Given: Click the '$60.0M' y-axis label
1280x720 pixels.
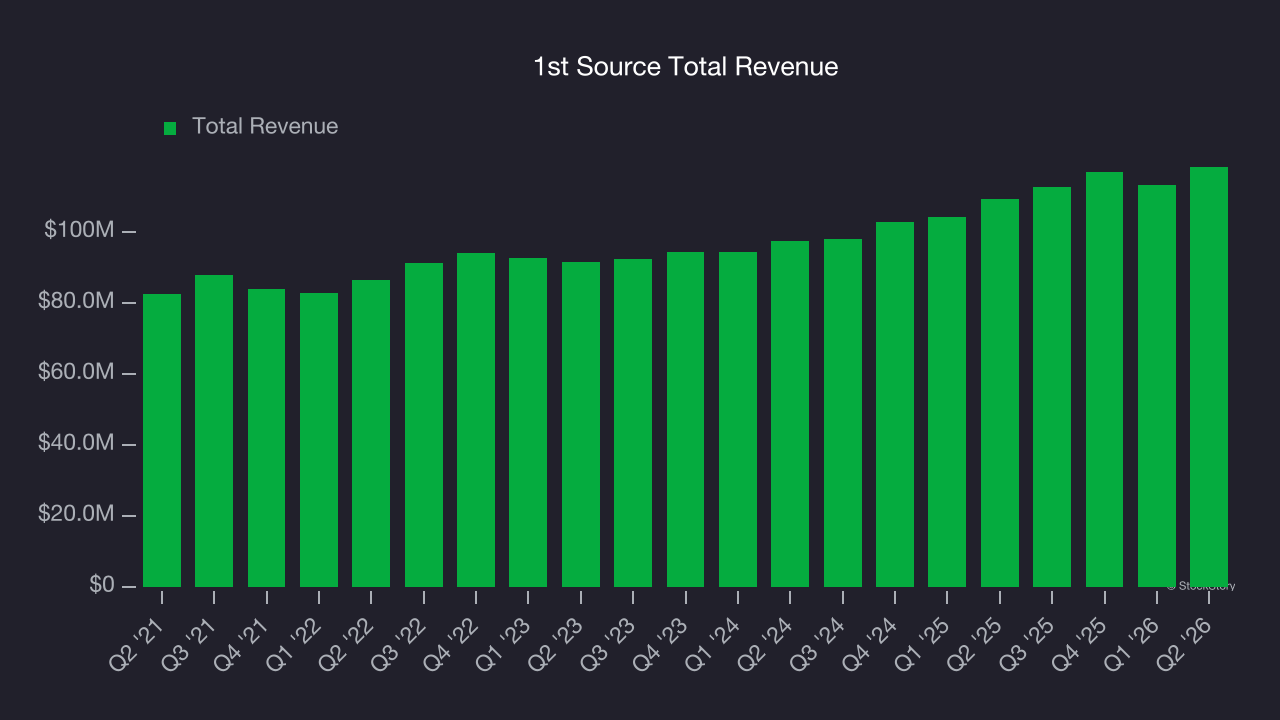Looking at the screenshot, I should click(76, 373).
